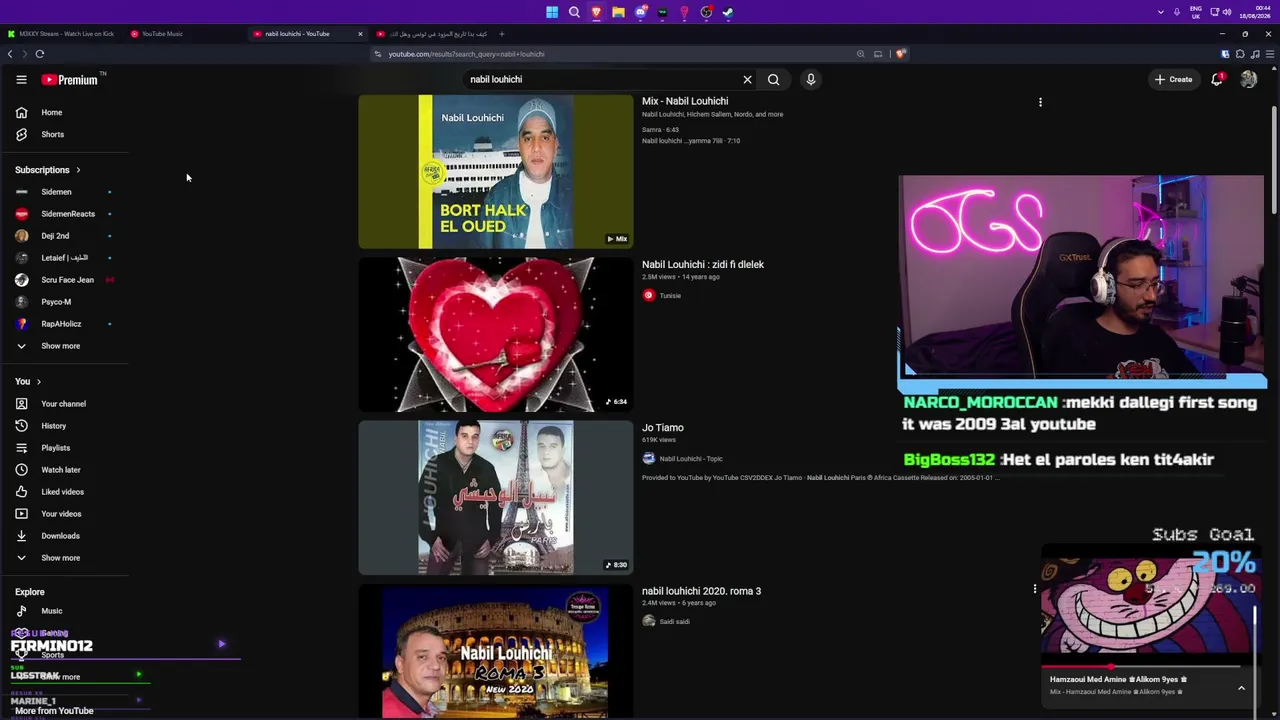Image resolution: width=1280 pixels, height=720 pixels.
Task: Click the mini player progress bar
Action: click(1141, 666)
